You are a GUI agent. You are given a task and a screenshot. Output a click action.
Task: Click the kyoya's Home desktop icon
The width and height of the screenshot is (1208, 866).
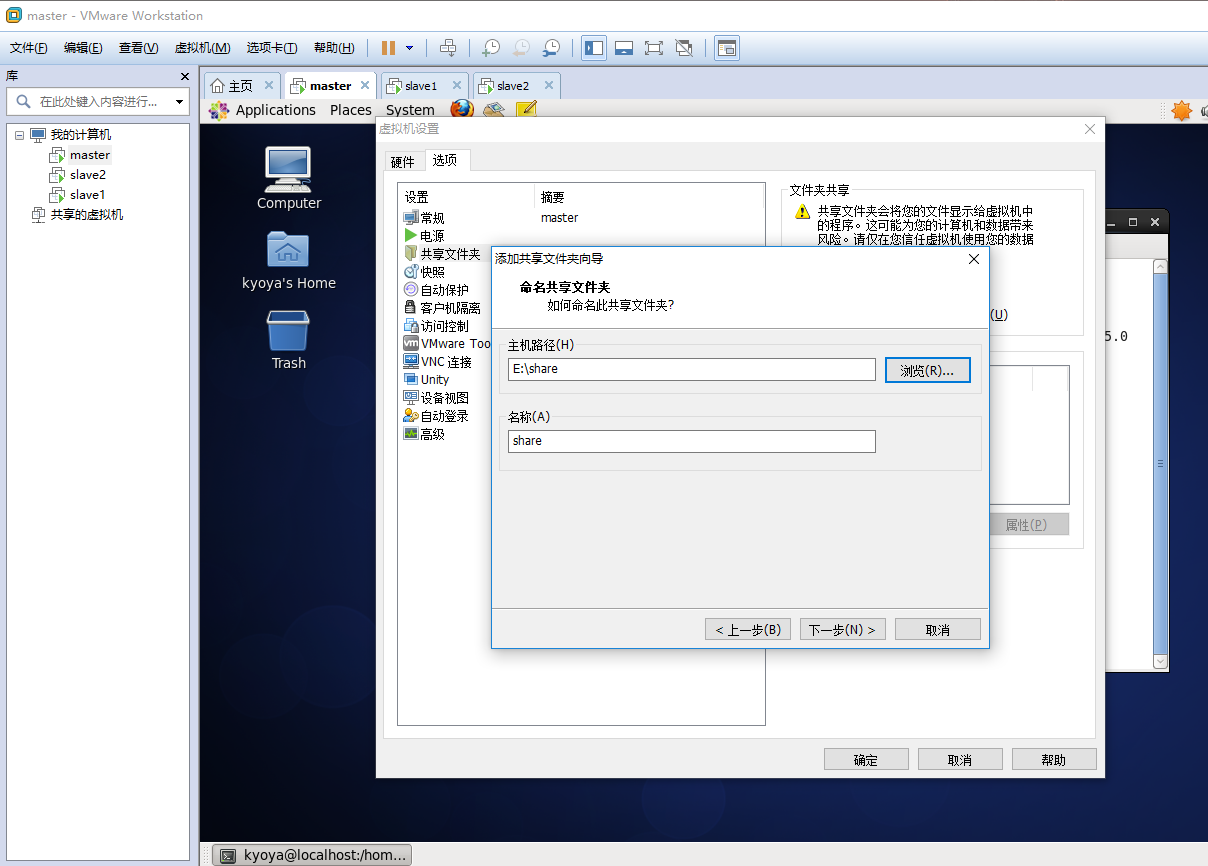click(x=289, y=260)
